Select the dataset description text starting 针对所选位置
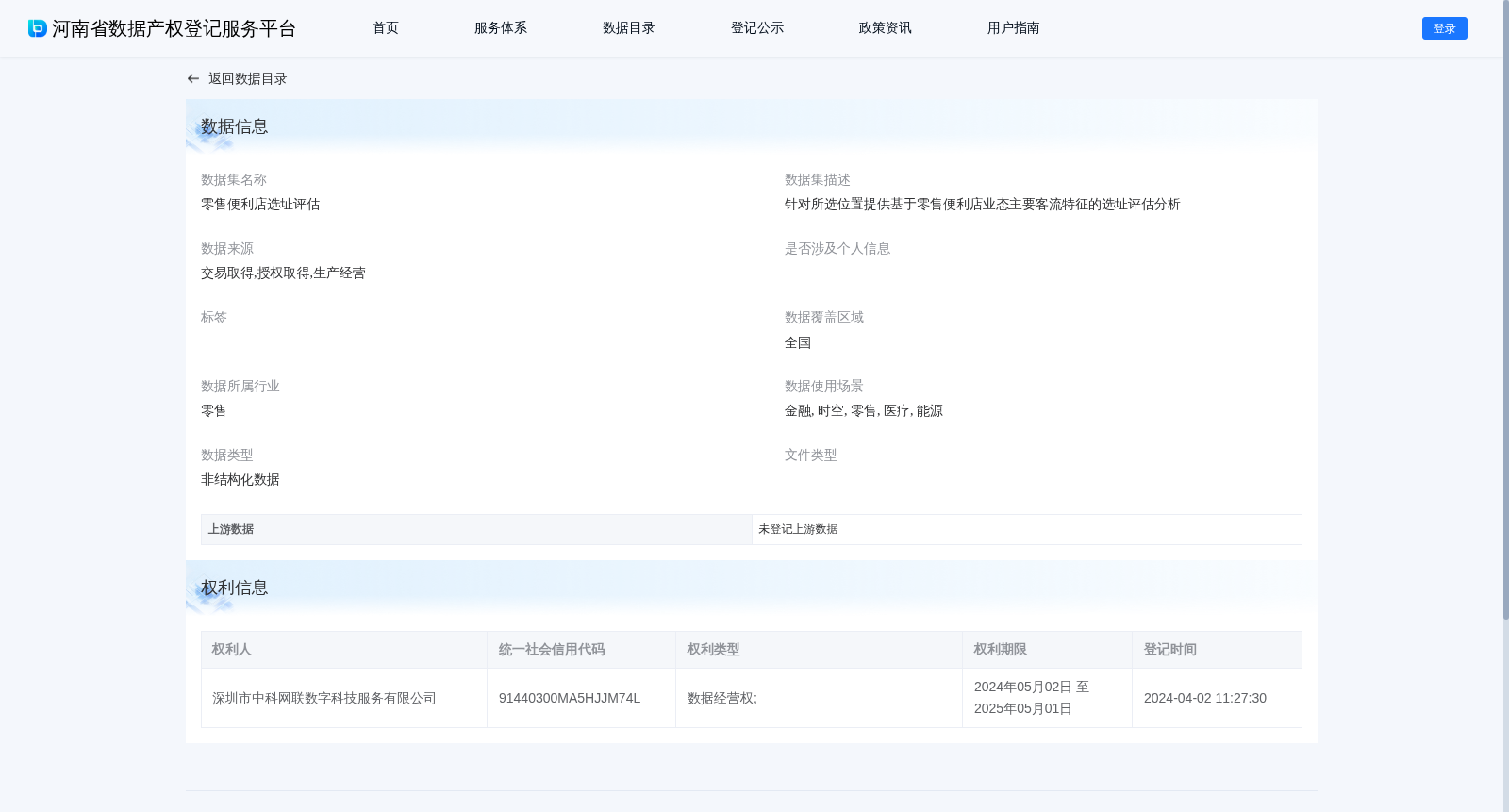 982,205
